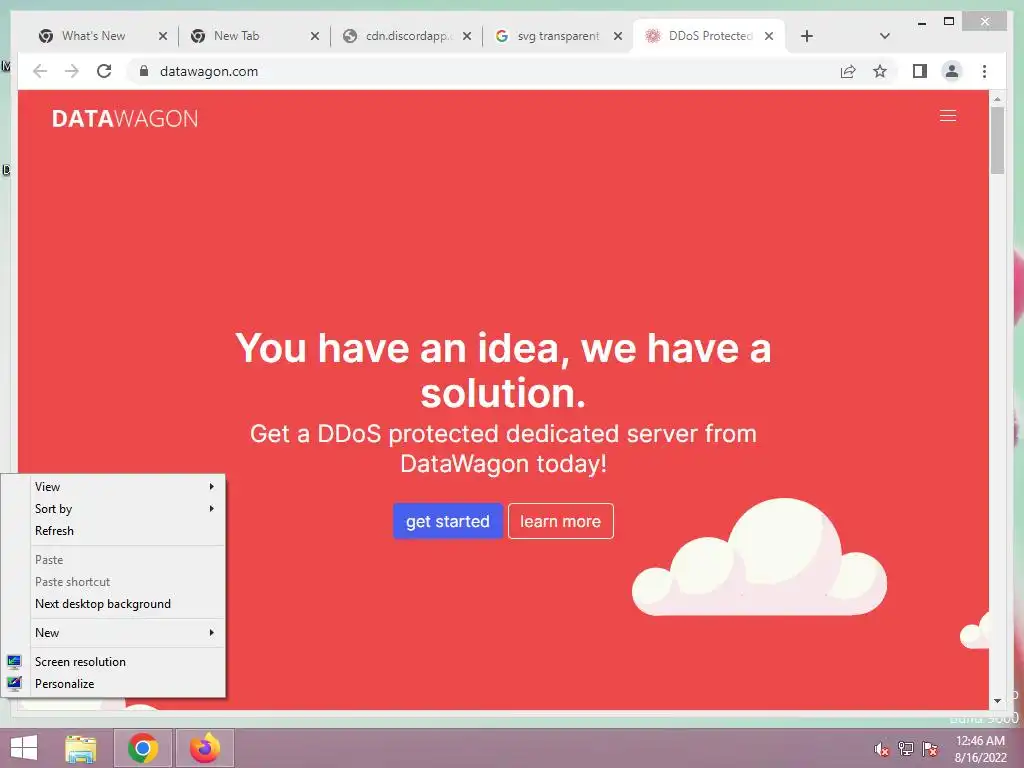1024x768 pixels.
Task: Open the Chrome profile avatar
Action: (952, 71)
